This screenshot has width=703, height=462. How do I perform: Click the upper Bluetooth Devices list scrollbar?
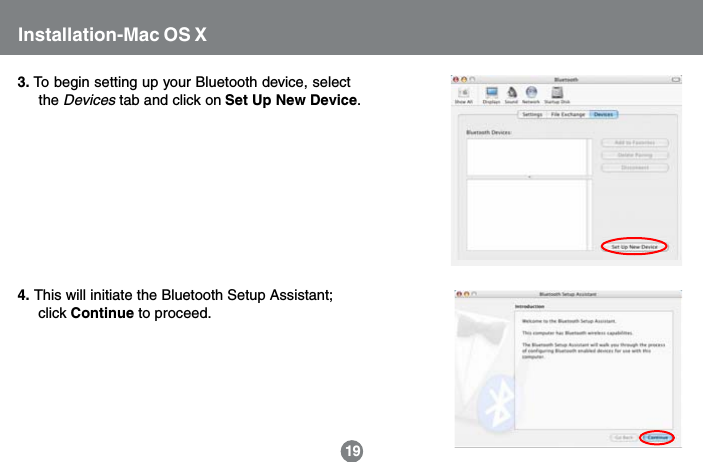pos(590,157)
